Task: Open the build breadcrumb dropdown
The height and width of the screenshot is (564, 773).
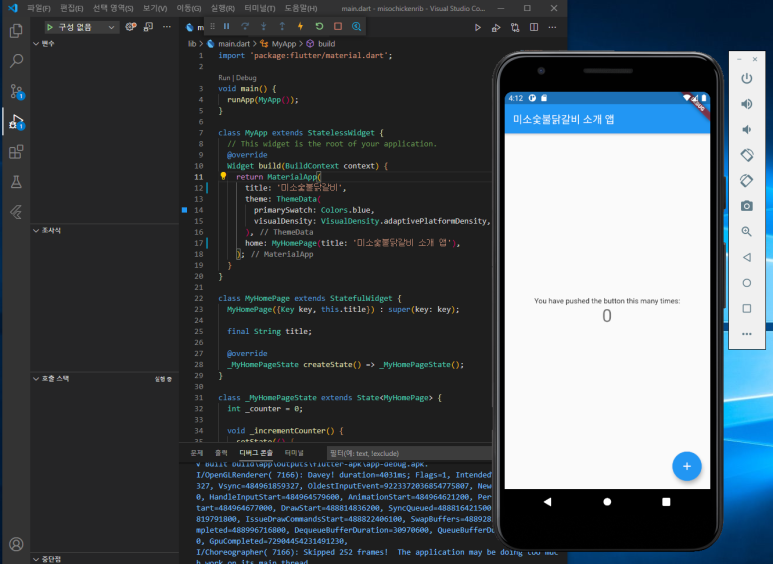Action: (x=326, y=44)
